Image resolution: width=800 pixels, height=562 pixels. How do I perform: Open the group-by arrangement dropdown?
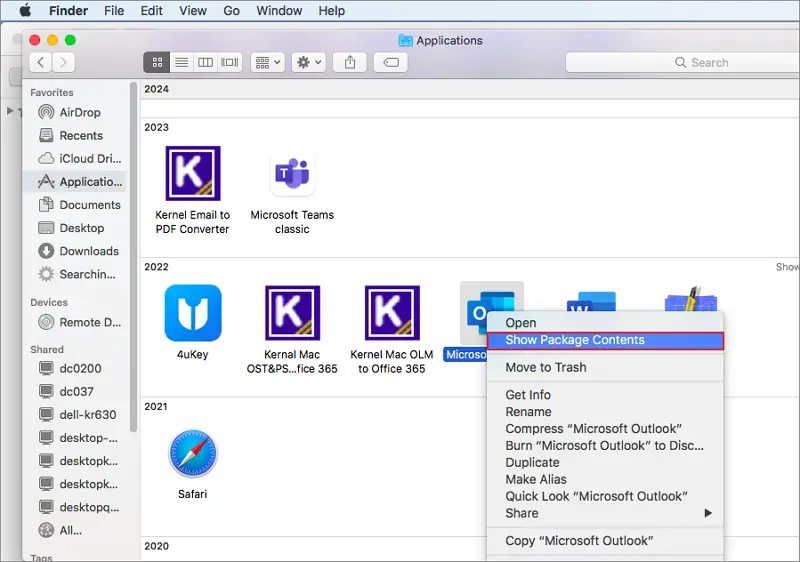268,62
